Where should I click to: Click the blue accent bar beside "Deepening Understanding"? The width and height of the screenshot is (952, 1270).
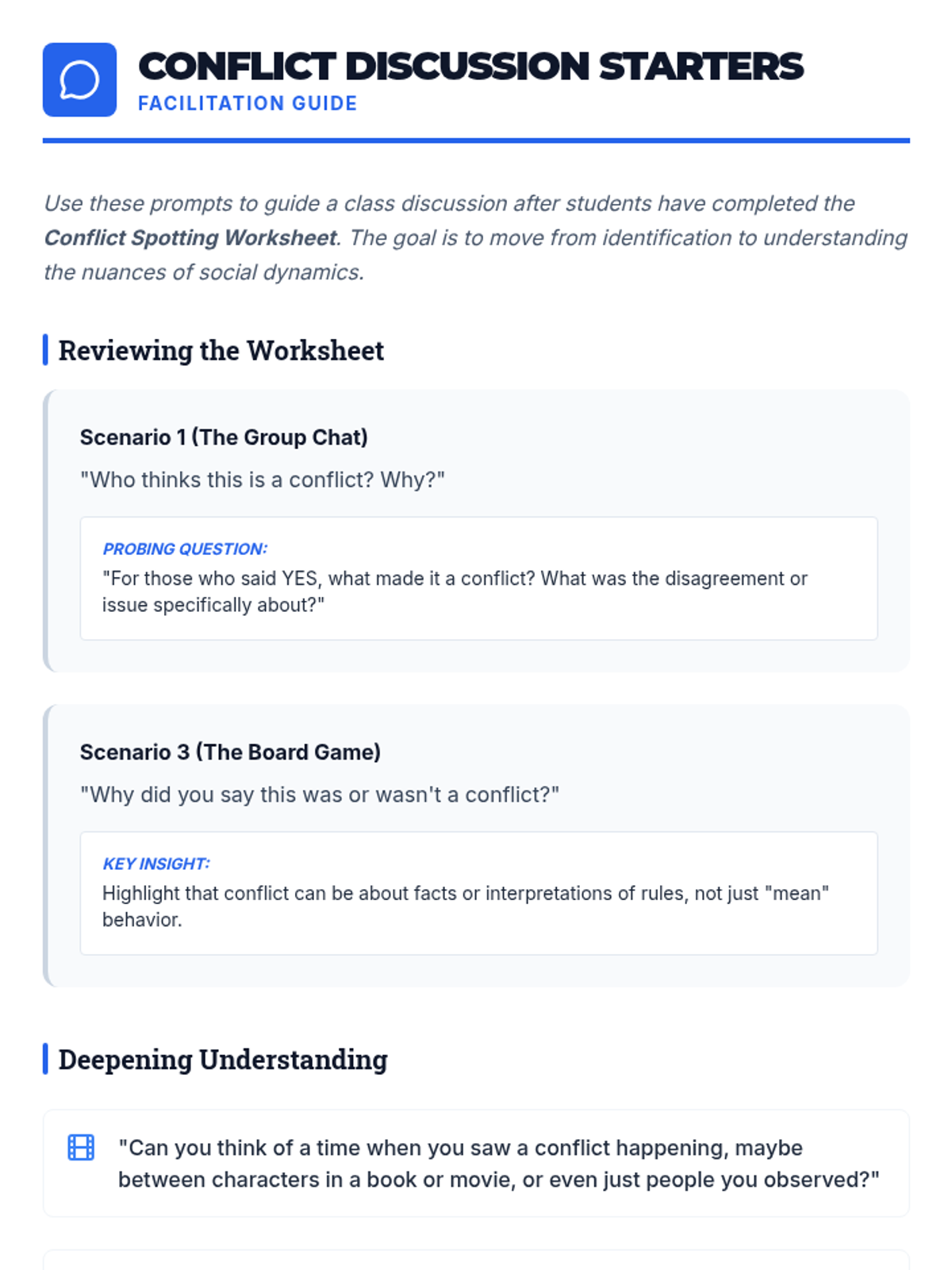click(x=45, y=1059)
